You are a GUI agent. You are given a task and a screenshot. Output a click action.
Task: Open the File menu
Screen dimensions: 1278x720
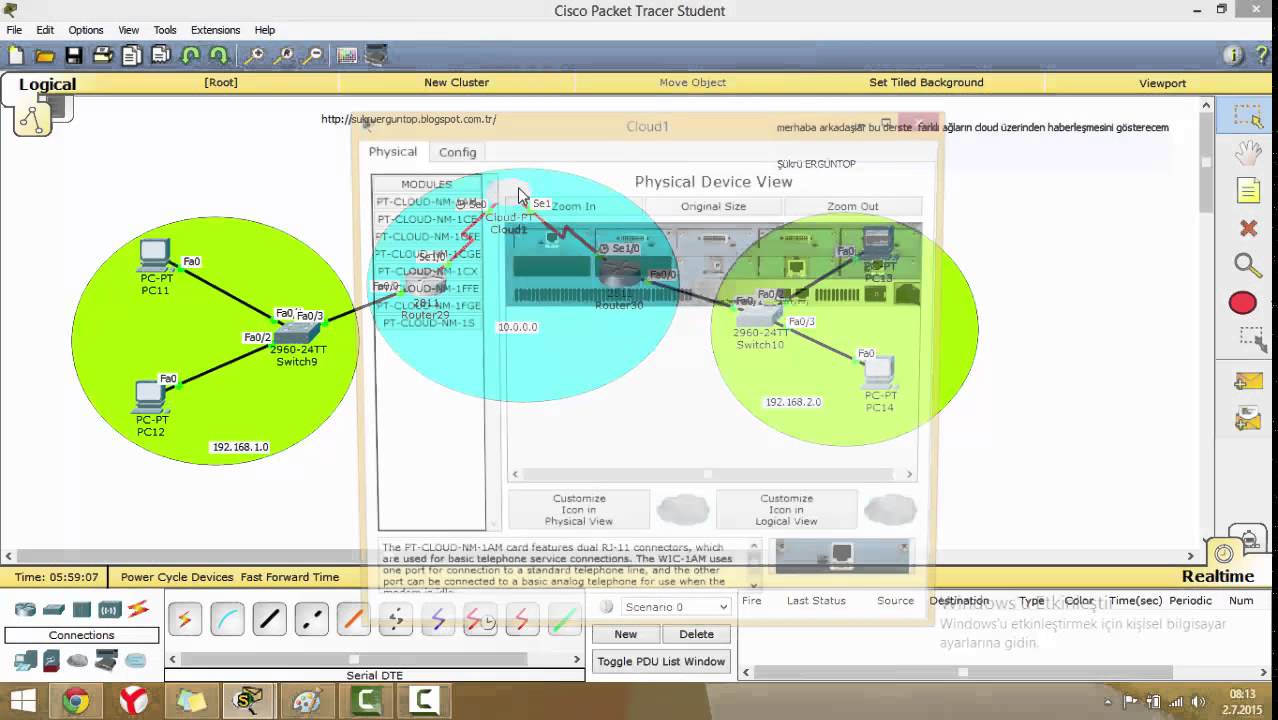click(x=14, y=30)
